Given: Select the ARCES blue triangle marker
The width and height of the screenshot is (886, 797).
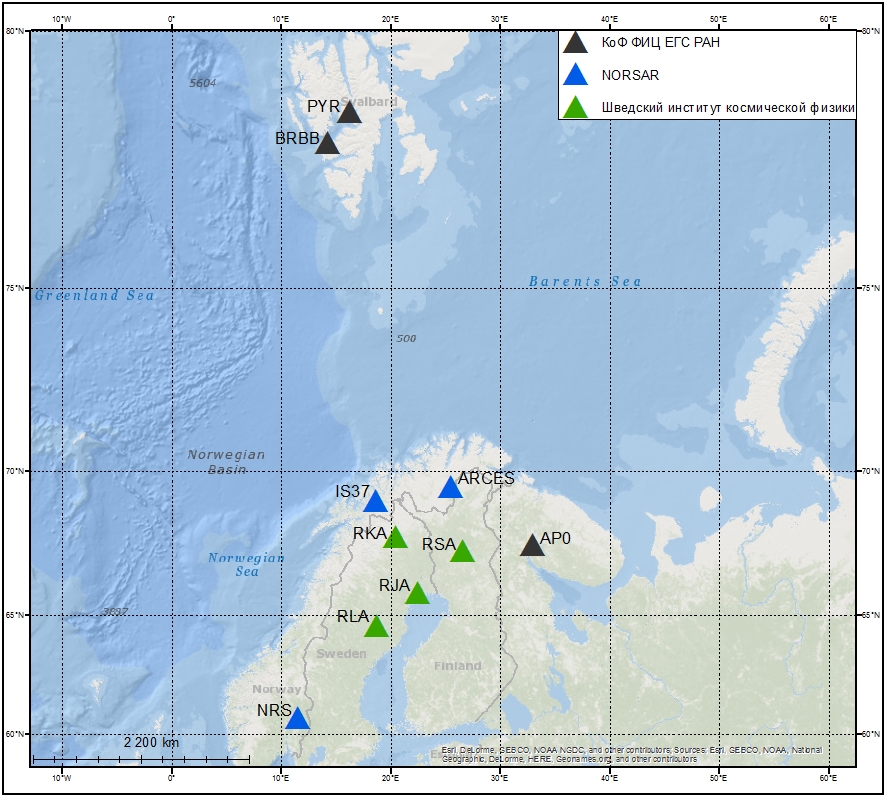Looking at the screenshot, I should click(451, 488).
